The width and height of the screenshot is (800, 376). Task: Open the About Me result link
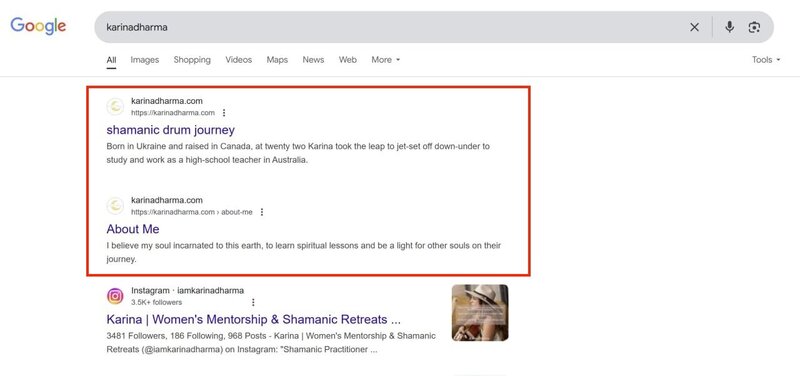tap(133, 229)
